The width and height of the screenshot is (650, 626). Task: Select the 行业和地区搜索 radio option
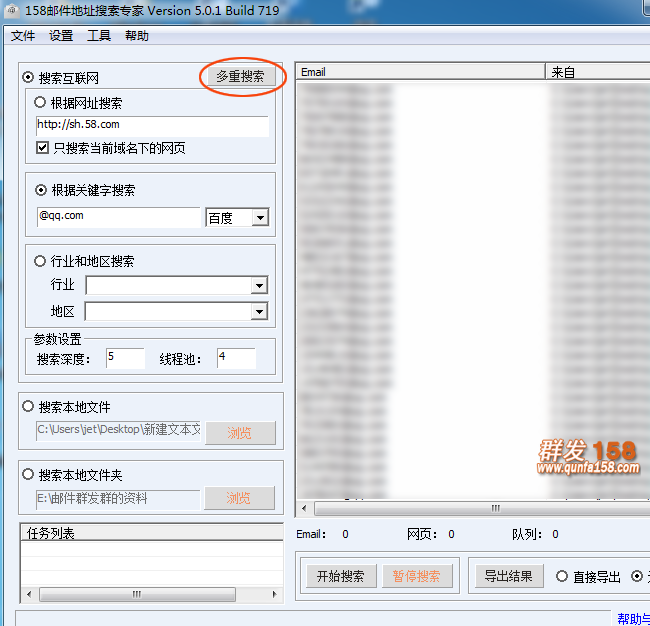tap(40, 261)
